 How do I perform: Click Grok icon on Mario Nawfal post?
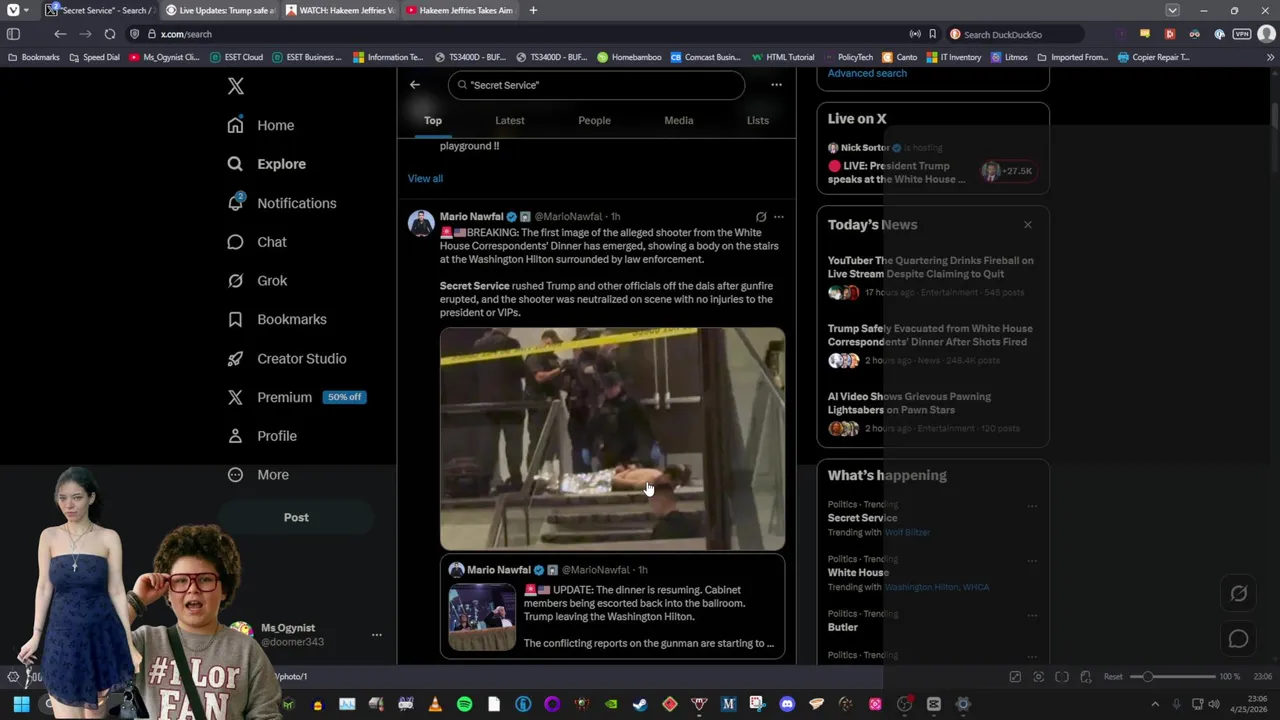[761, 216]
